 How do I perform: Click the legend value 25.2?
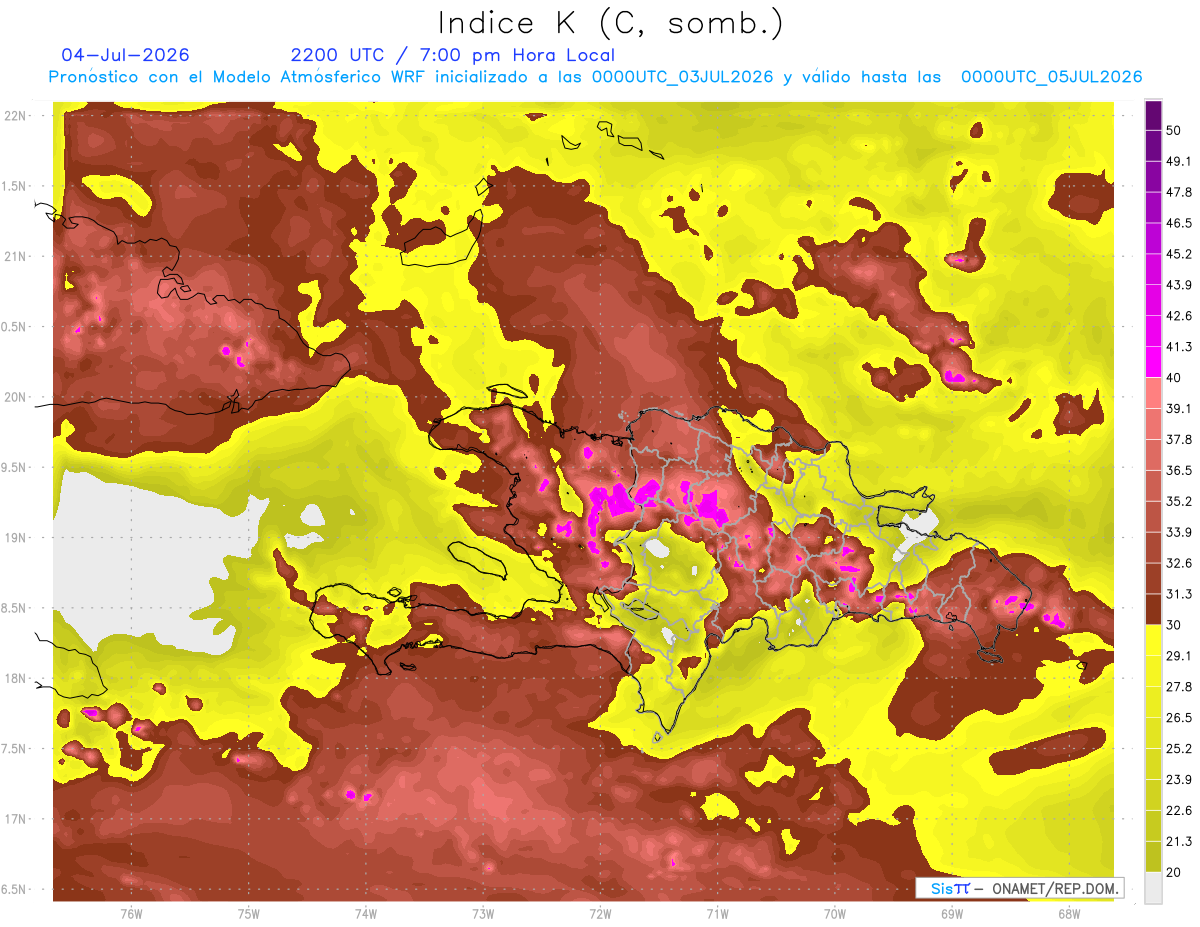click(x=1179, y=749)
